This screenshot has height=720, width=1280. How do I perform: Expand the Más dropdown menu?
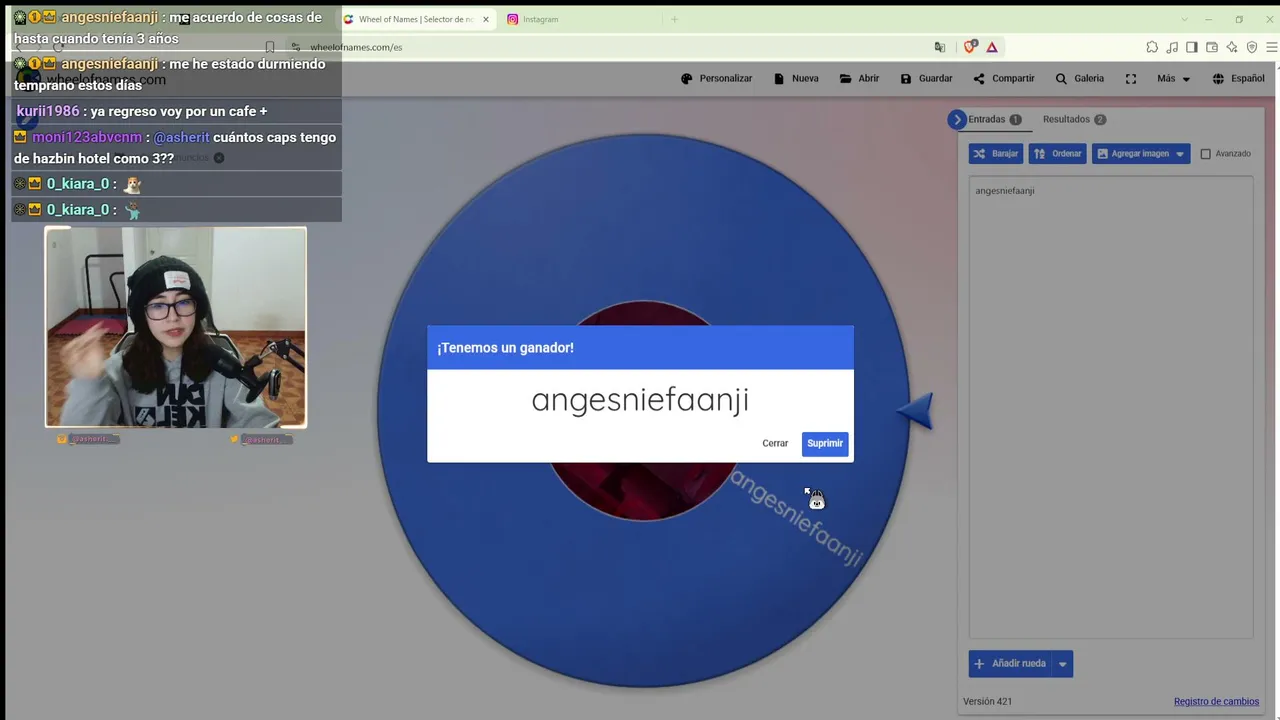(1173, 78)
